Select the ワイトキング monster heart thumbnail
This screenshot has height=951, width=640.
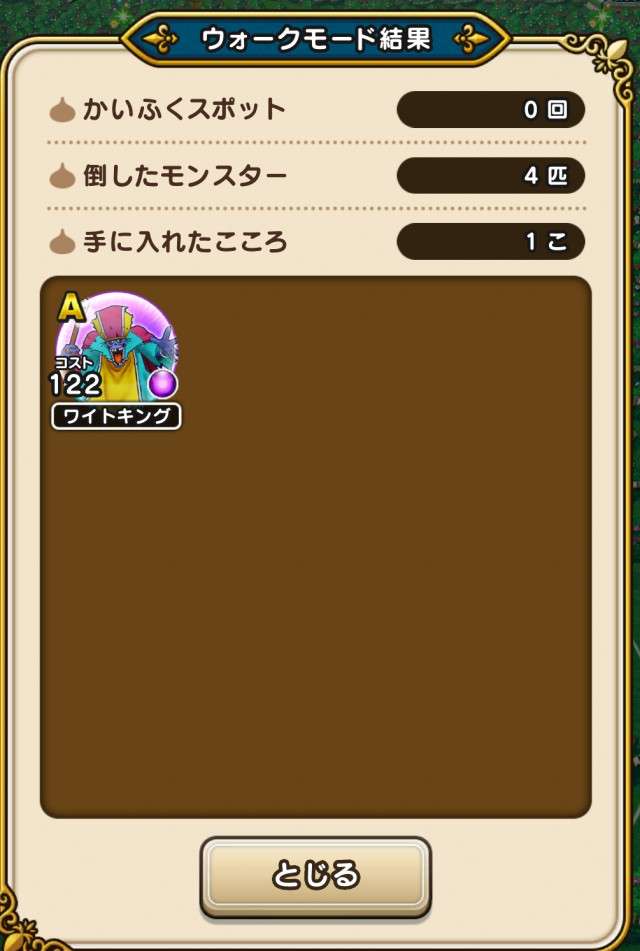[x=116, y=360]
